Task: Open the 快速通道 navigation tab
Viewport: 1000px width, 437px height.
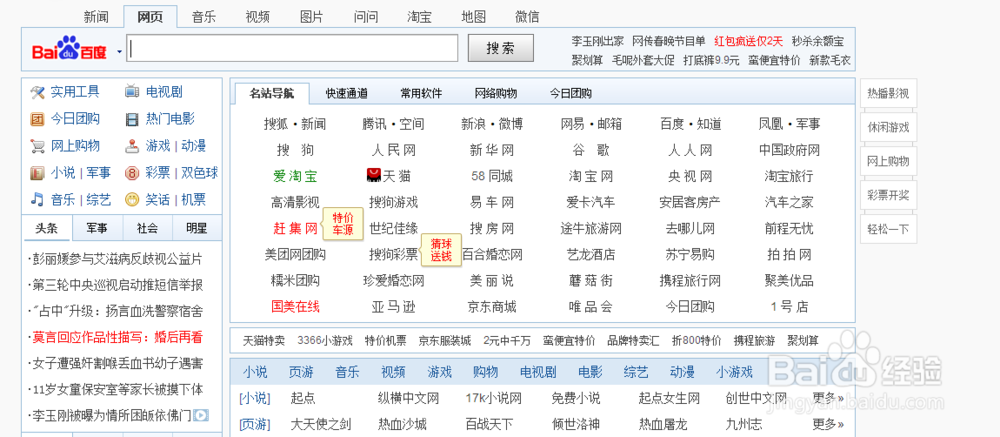Action: click(346, 94)
